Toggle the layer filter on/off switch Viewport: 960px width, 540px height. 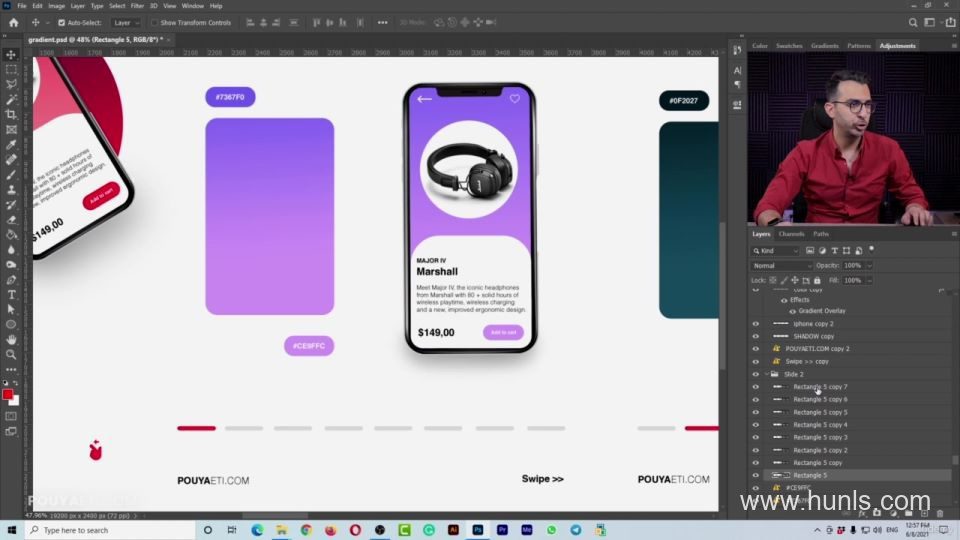tap(871, 250)
